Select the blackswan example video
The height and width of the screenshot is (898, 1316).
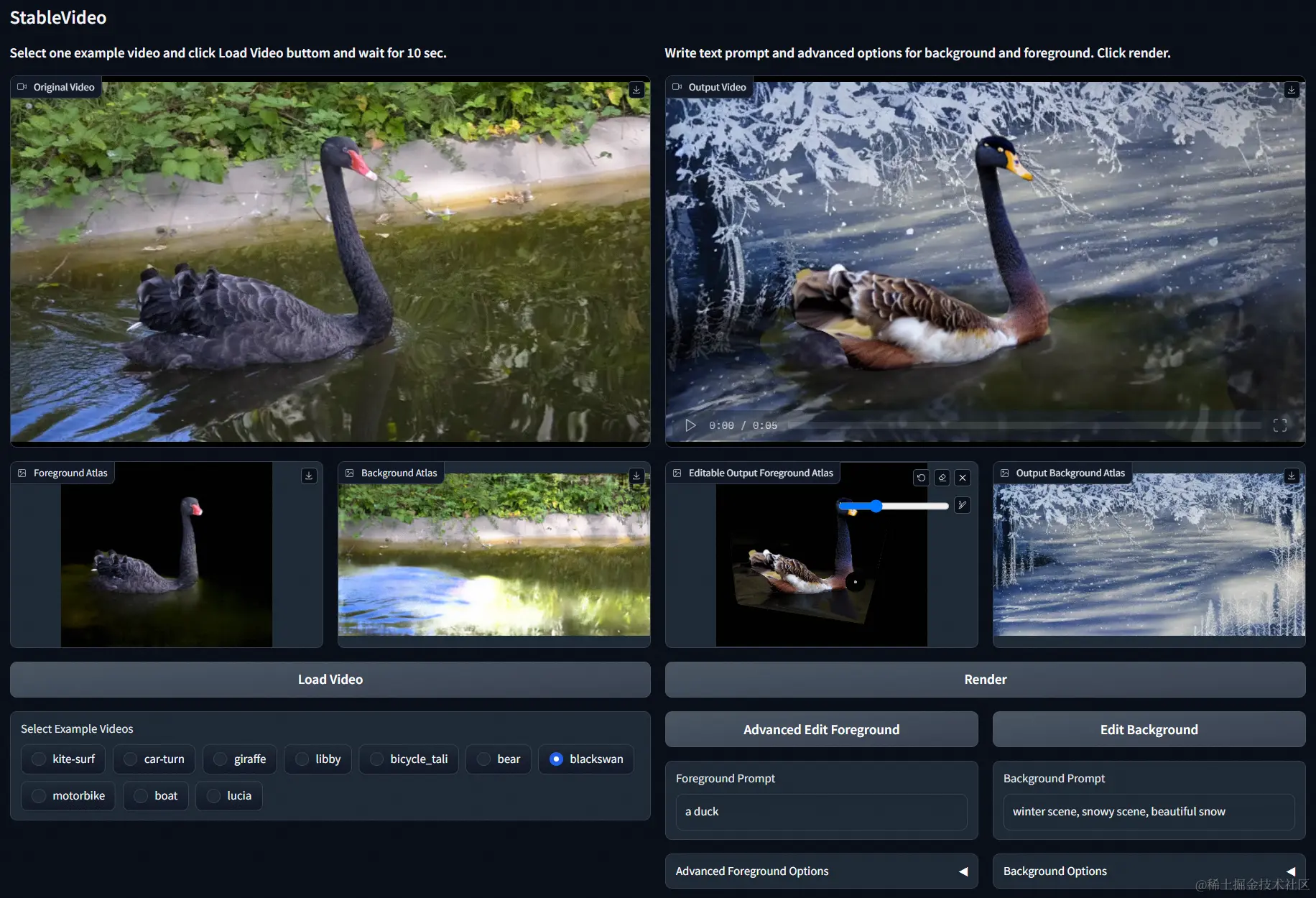coord(586,759)
